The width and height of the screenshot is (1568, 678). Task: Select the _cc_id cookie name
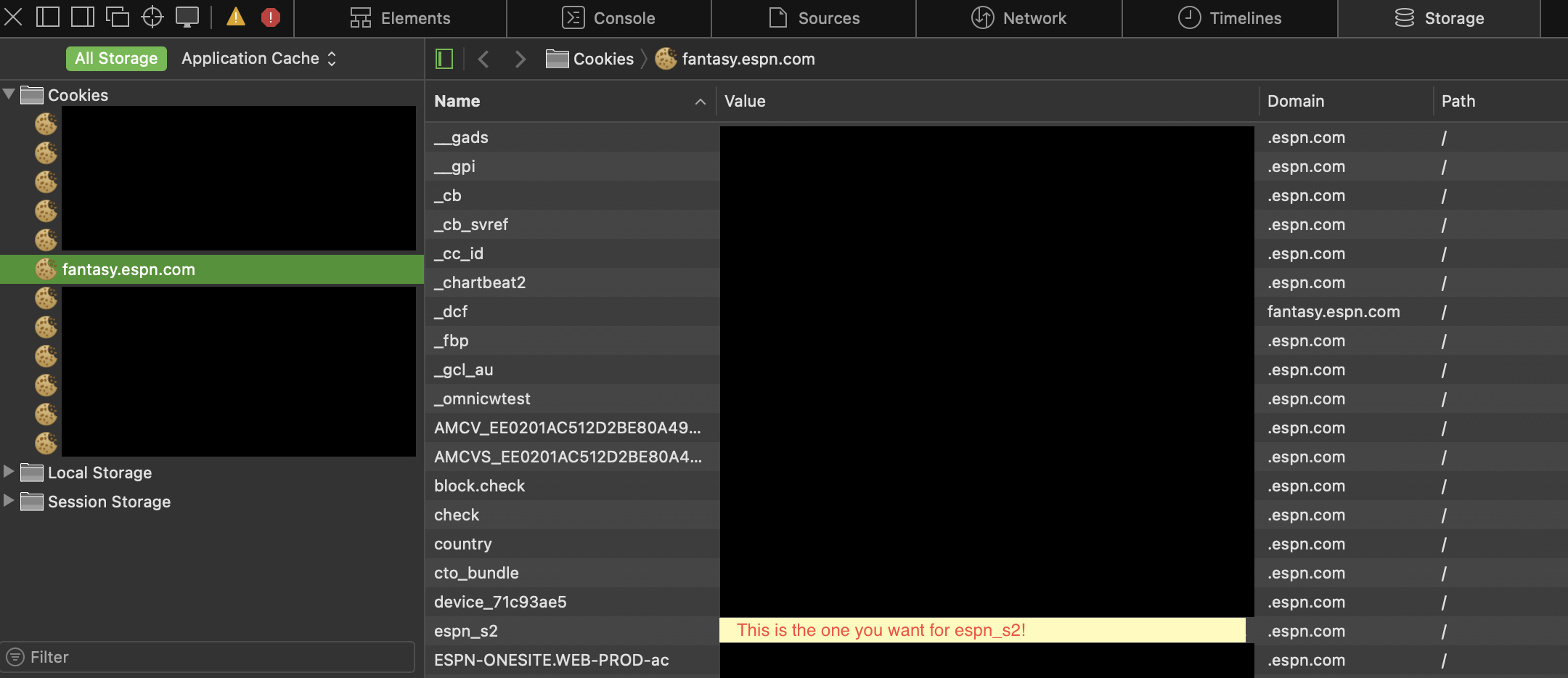click(x=459, y=253)
